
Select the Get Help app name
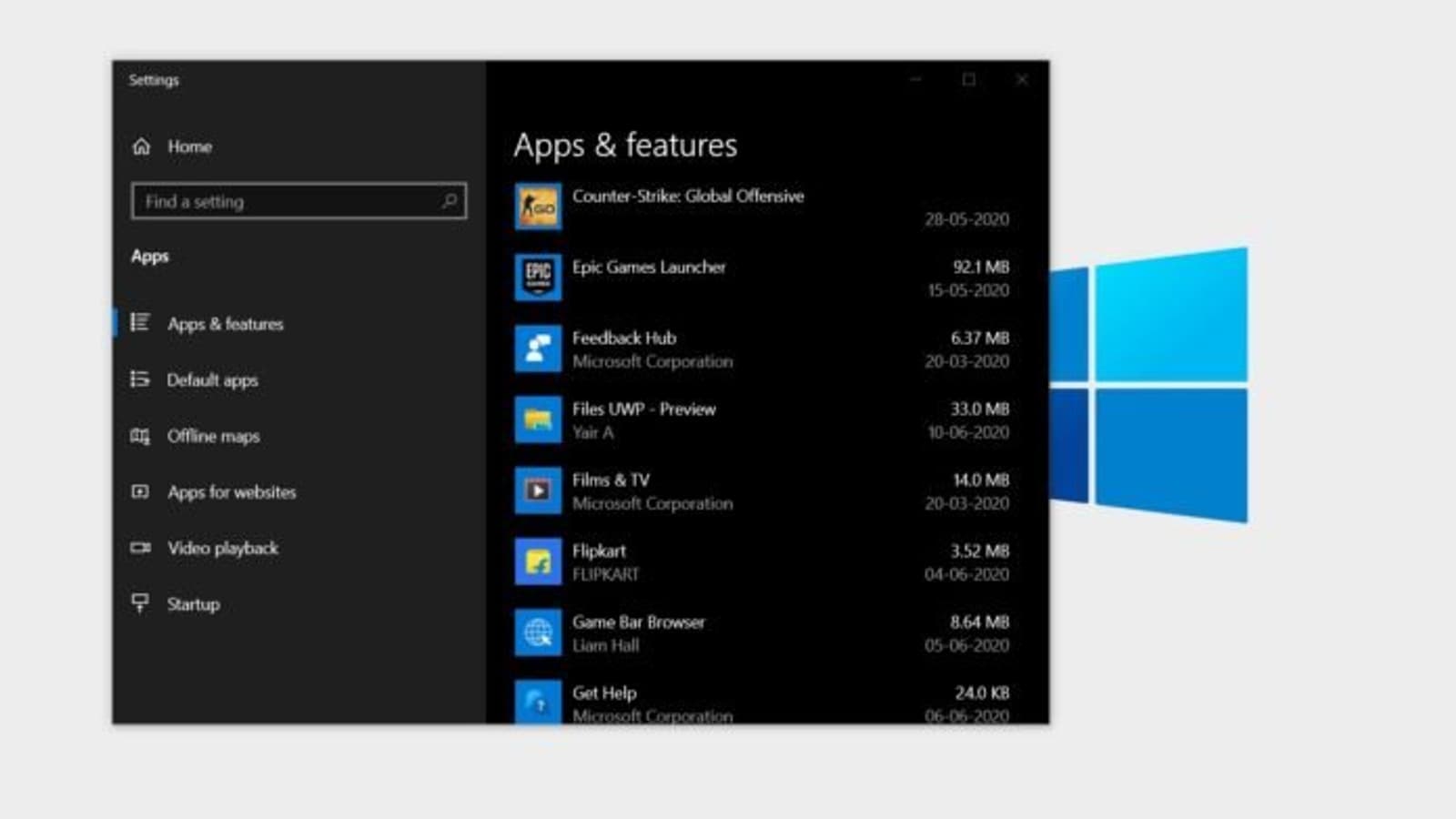click(604, 693)
